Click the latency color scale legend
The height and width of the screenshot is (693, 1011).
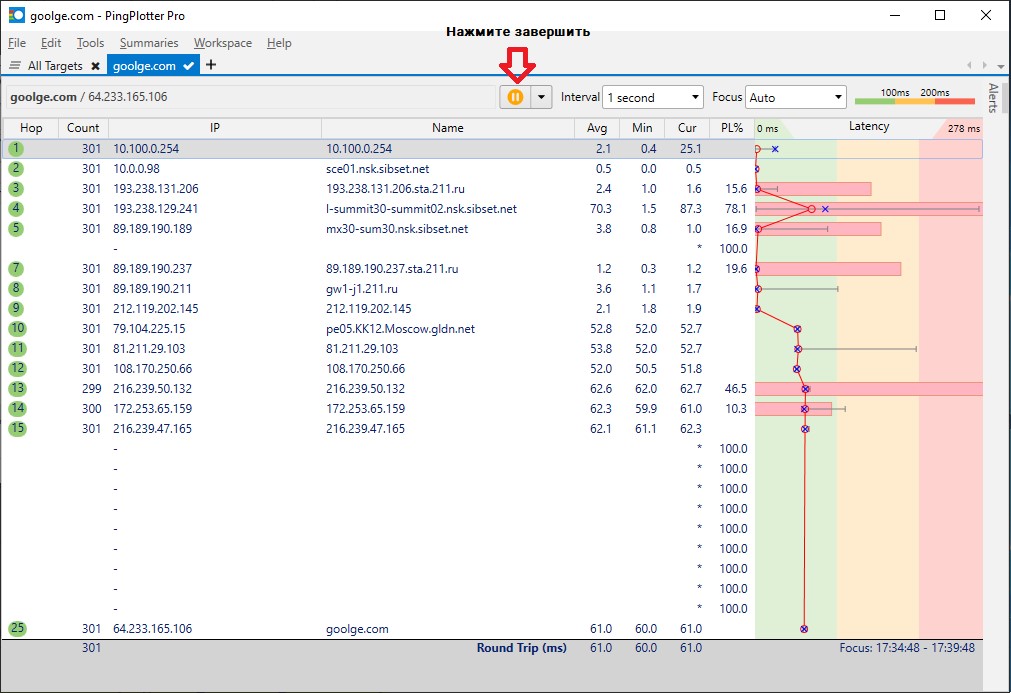(x=914, y=97)
